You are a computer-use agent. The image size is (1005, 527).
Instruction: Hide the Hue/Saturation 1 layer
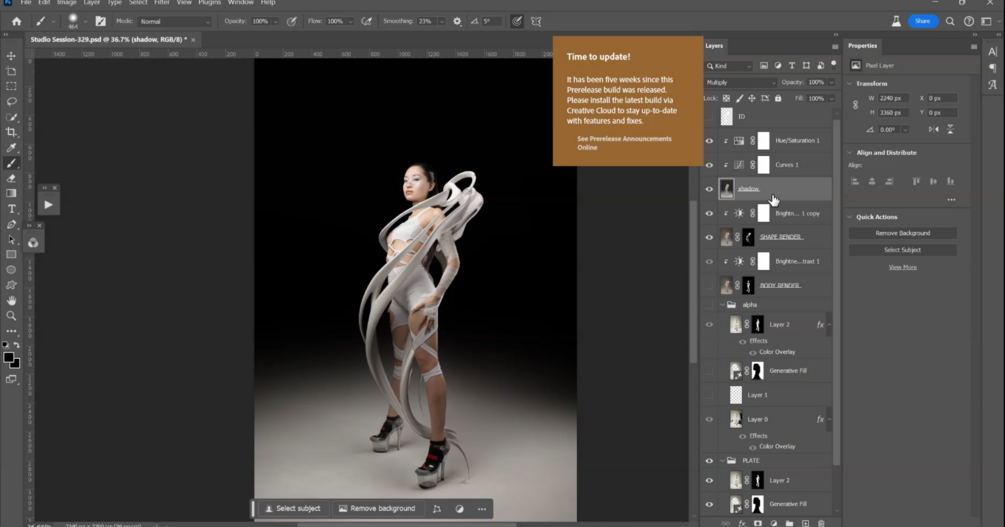[x=709, y=141]
